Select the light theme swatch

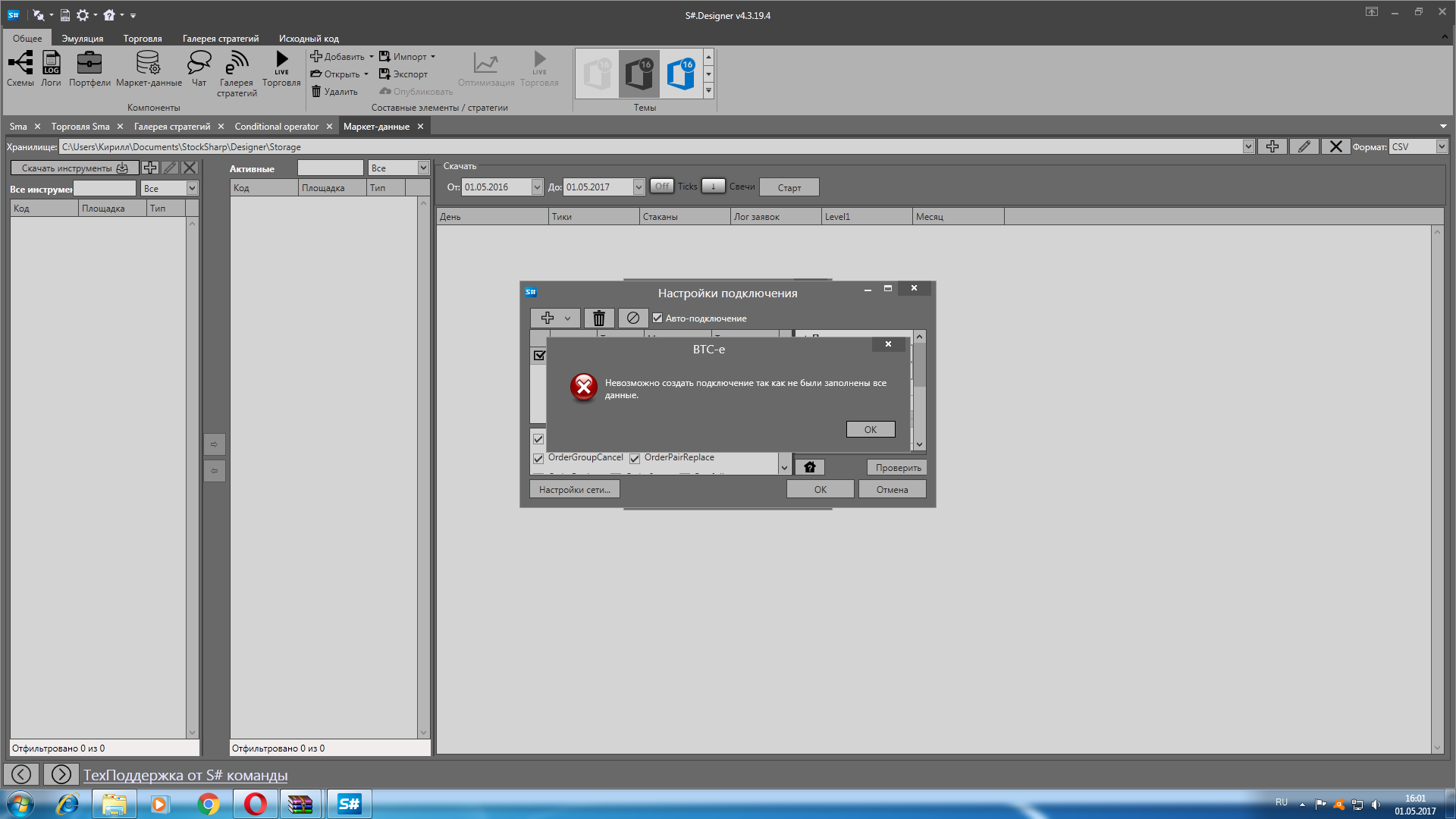598,74
